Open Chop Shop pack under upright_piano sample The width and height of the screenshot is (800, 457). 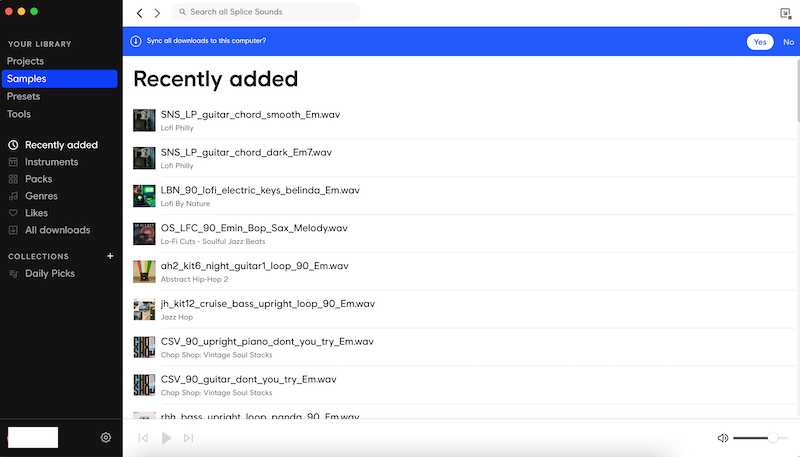[x=216, y=355]
